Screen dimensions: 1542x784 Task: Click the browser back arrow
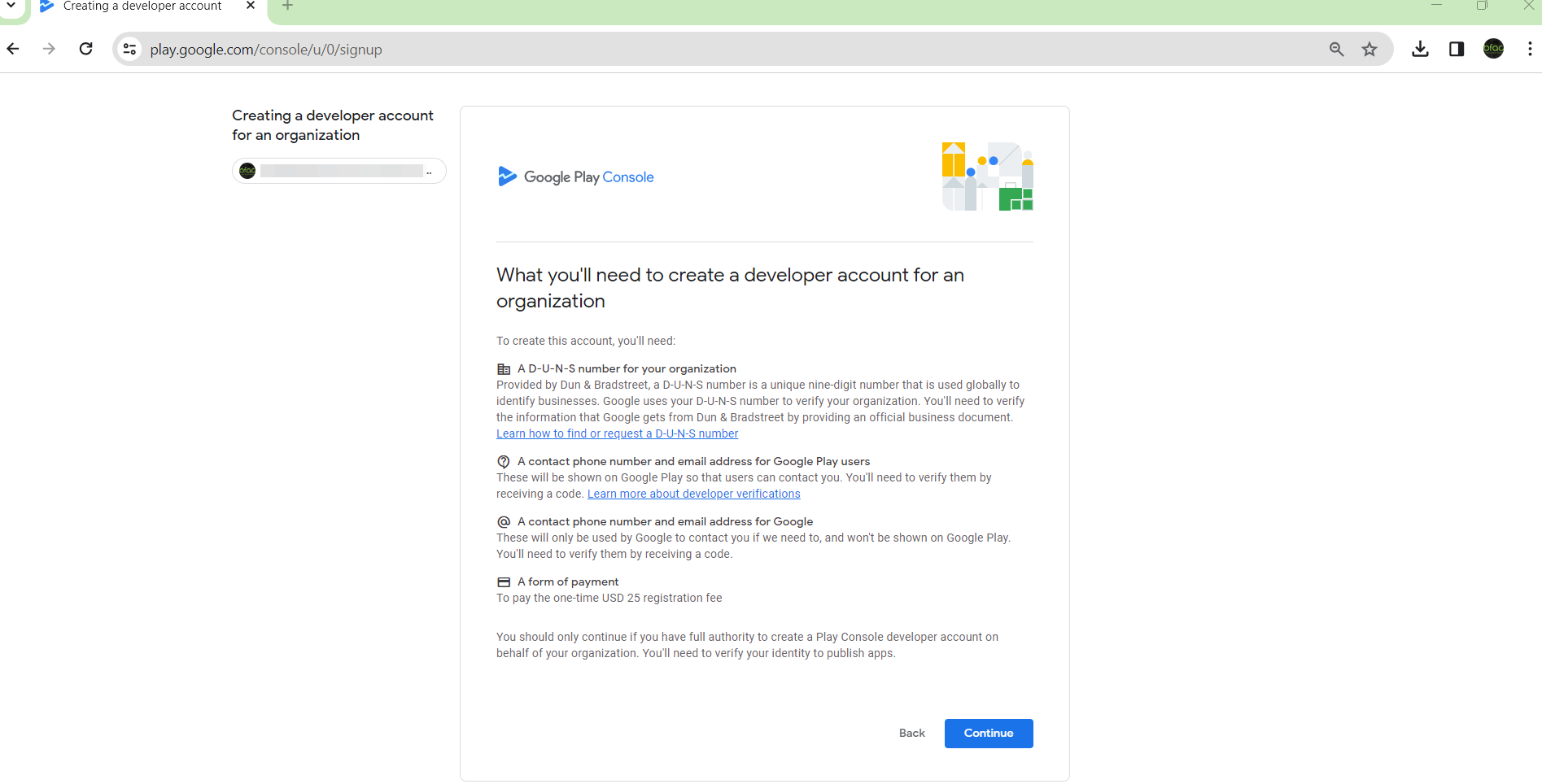pyautogui.click(x=13, y=49)
